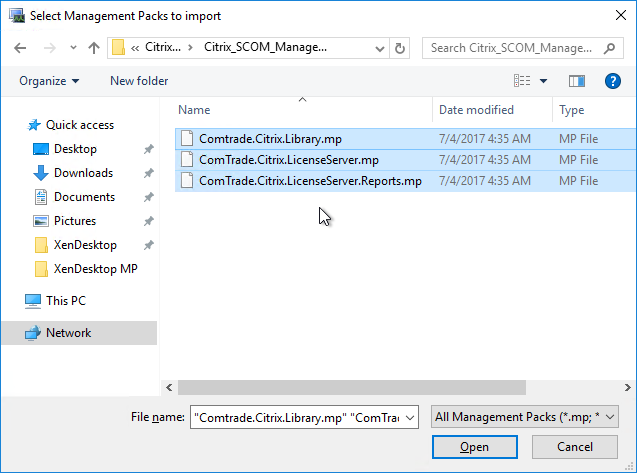637x473 pixels.
Task: Click the file icon of ComTrade.Citrix.LicenseServer.mp
Action: pos(187,159)
